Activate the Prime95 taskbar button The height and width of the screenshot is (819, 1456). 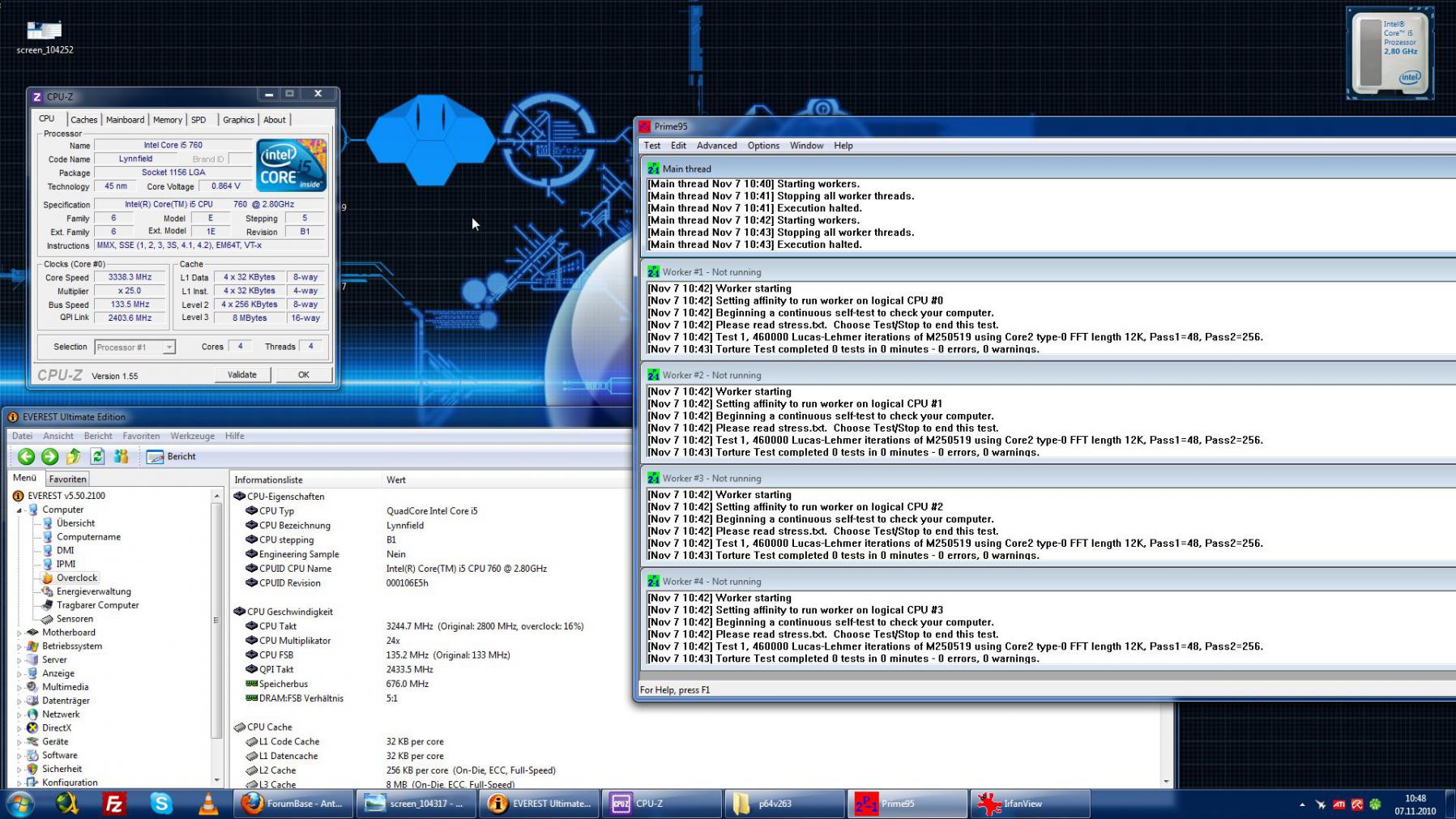pos(907,804)
